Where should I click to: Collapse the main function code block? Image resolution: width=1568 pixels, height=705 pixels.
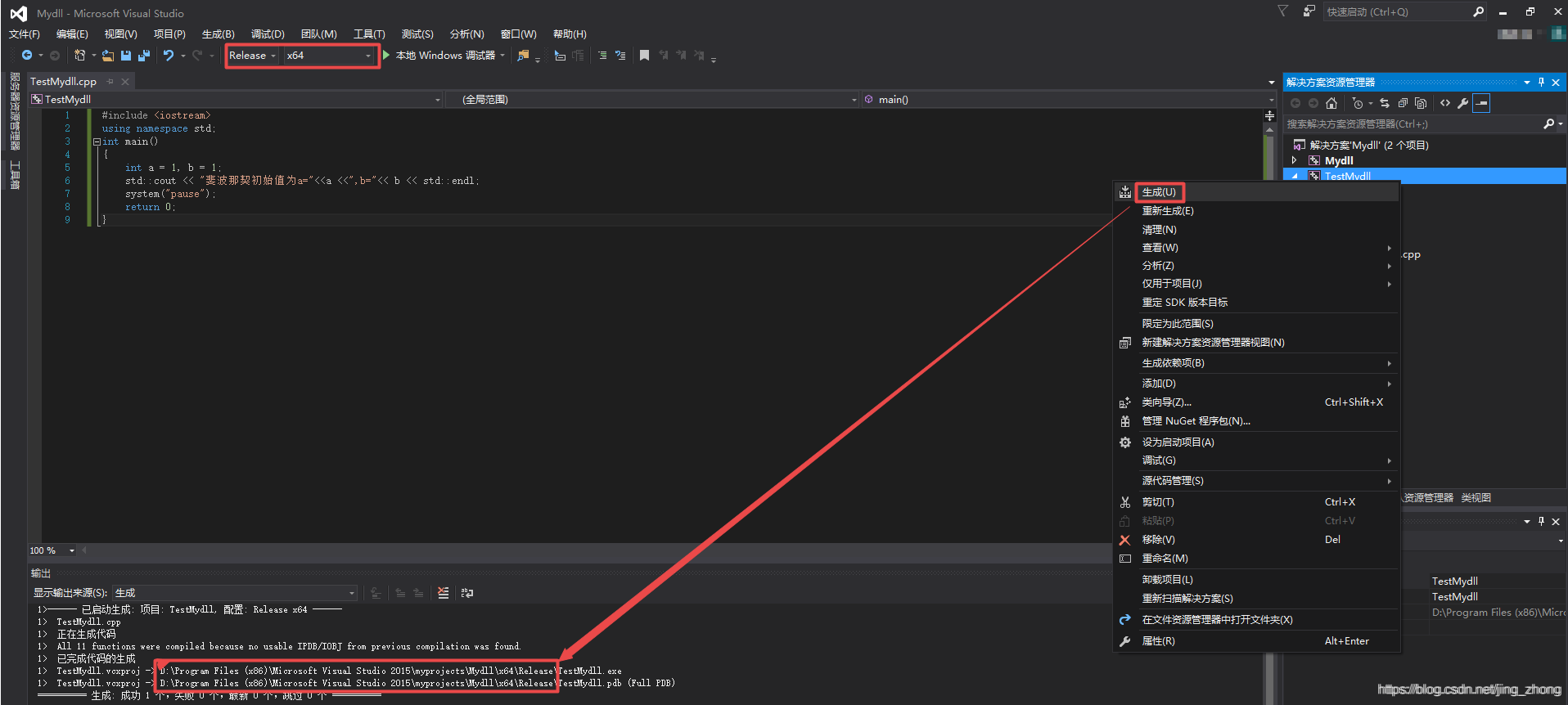[97, 141]
